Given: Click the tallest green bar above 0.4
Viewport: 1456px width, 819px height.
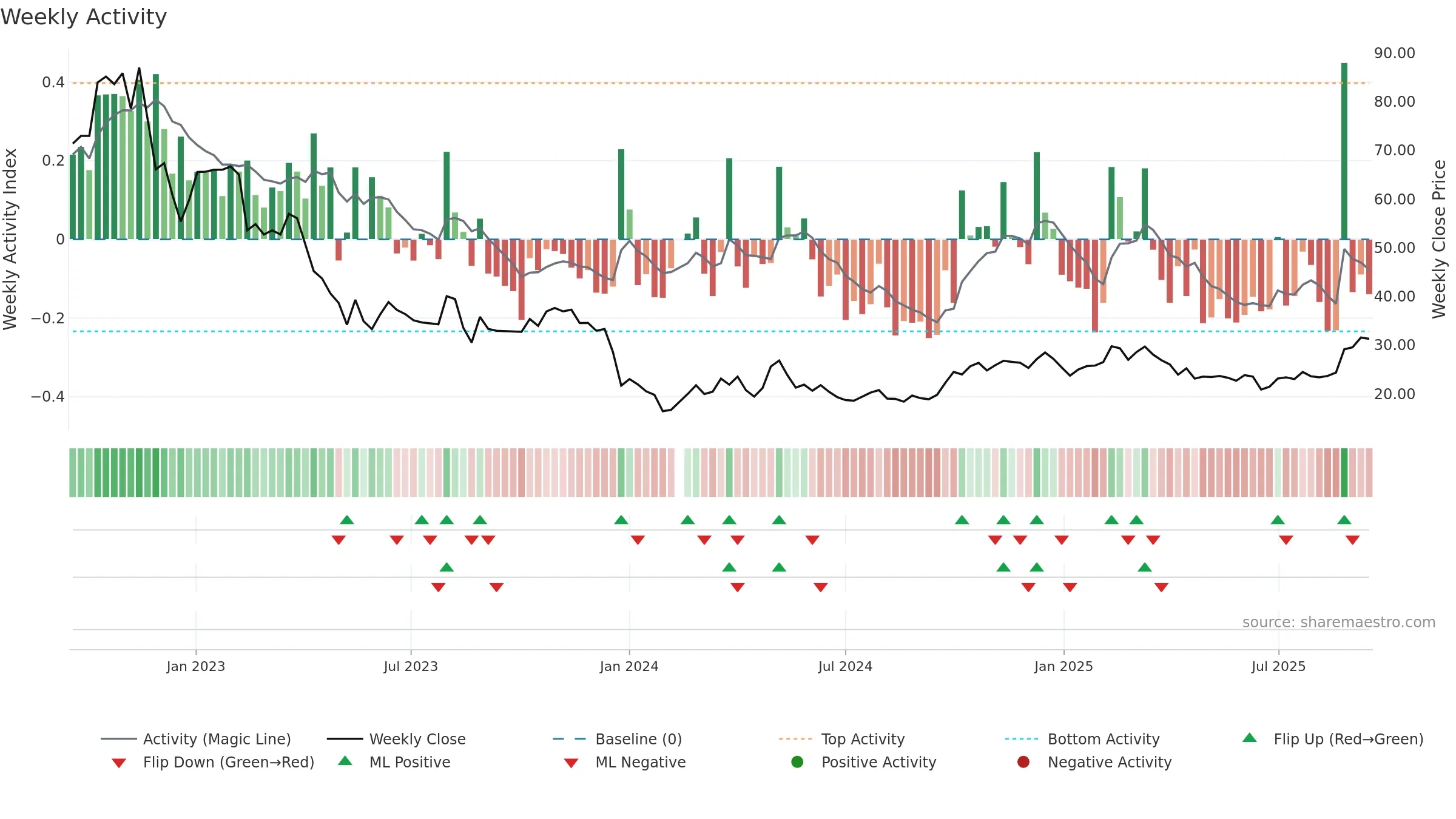Looking at the screenshot, I should (x=1344, y=150).
